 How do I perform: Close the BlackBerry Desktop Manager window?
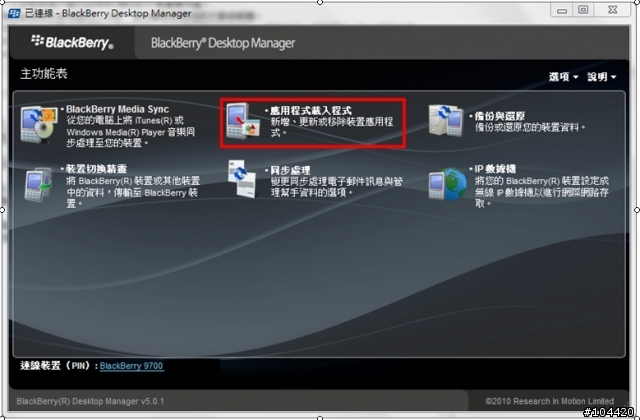(612, 10)
